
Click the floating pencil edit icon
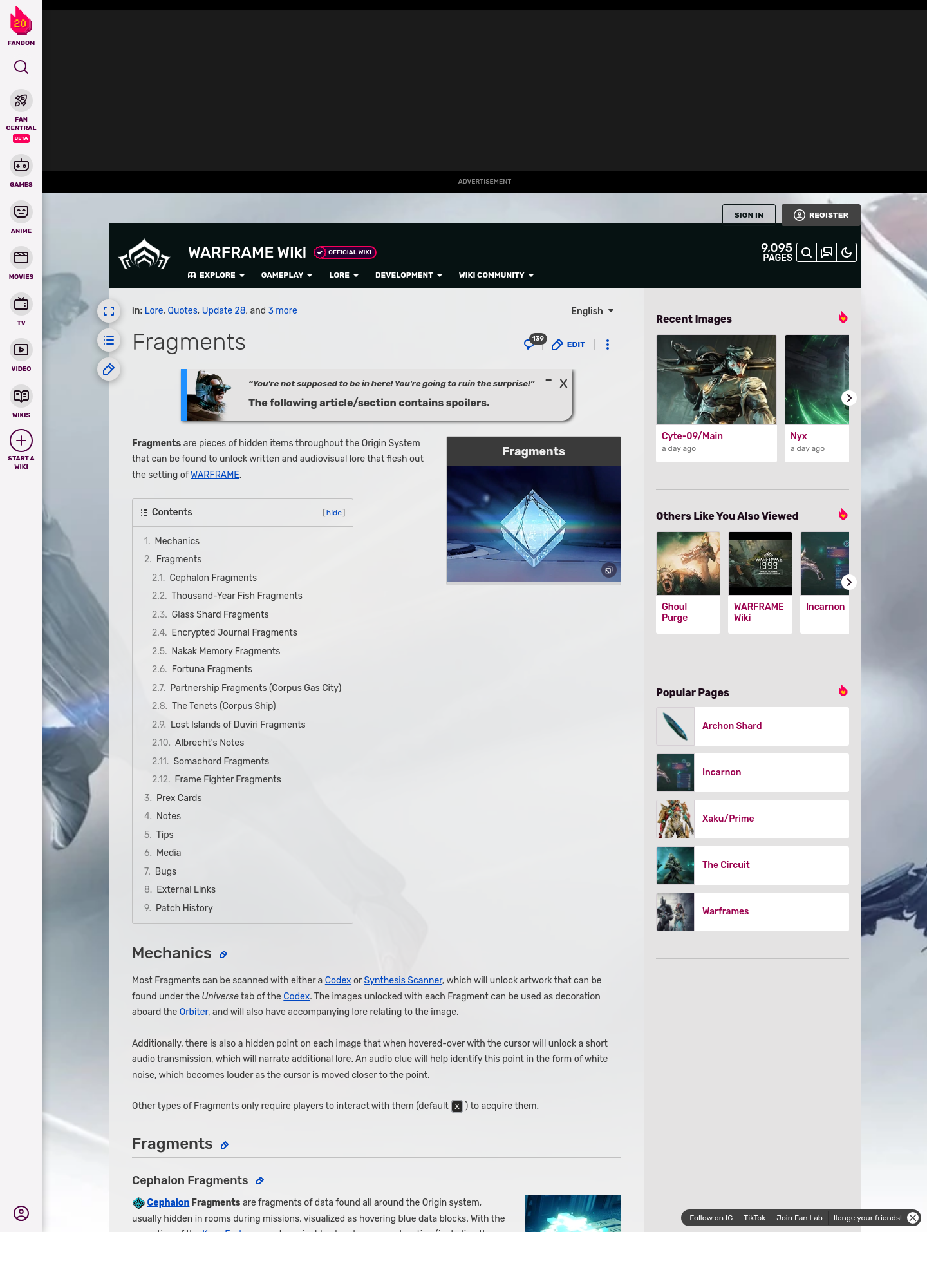[109, 369]
